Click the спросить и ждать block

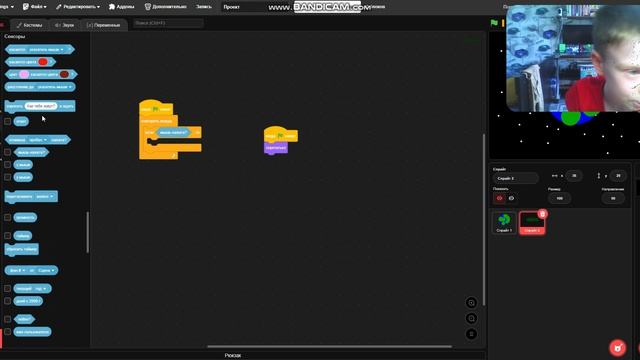(x=40, y=106)
